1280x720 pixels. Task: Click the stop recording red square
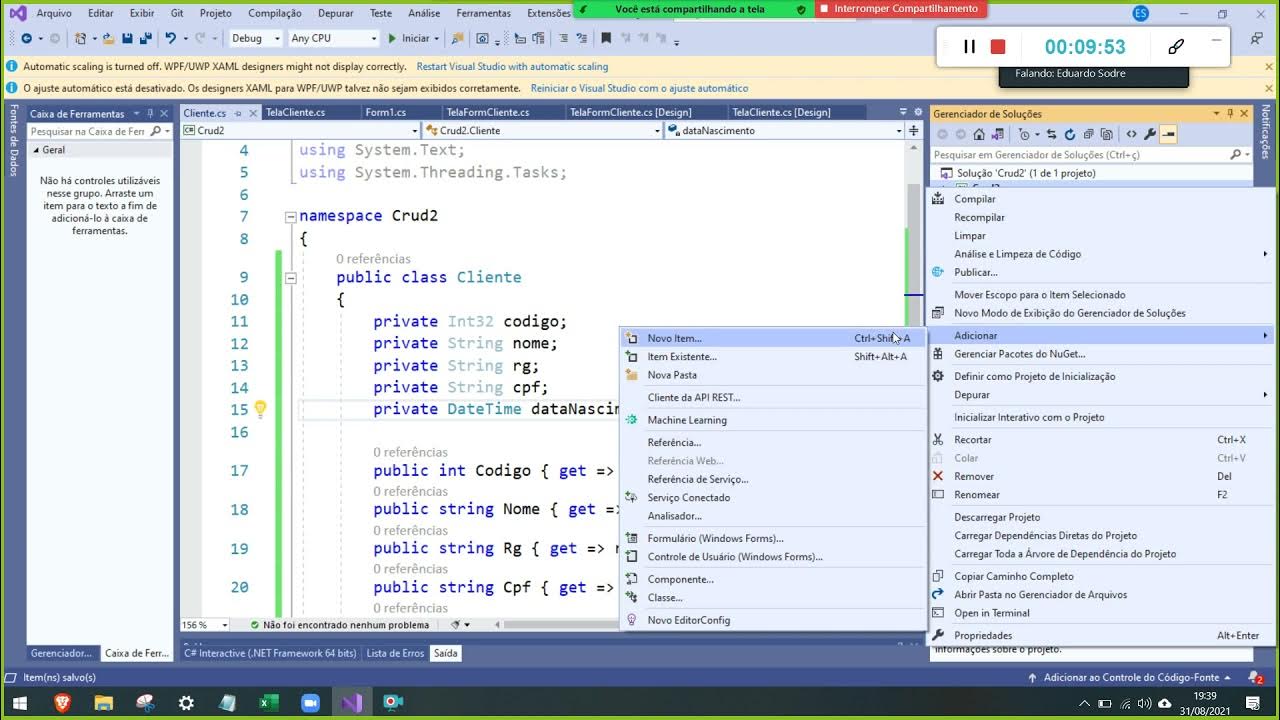pos(998,46)
